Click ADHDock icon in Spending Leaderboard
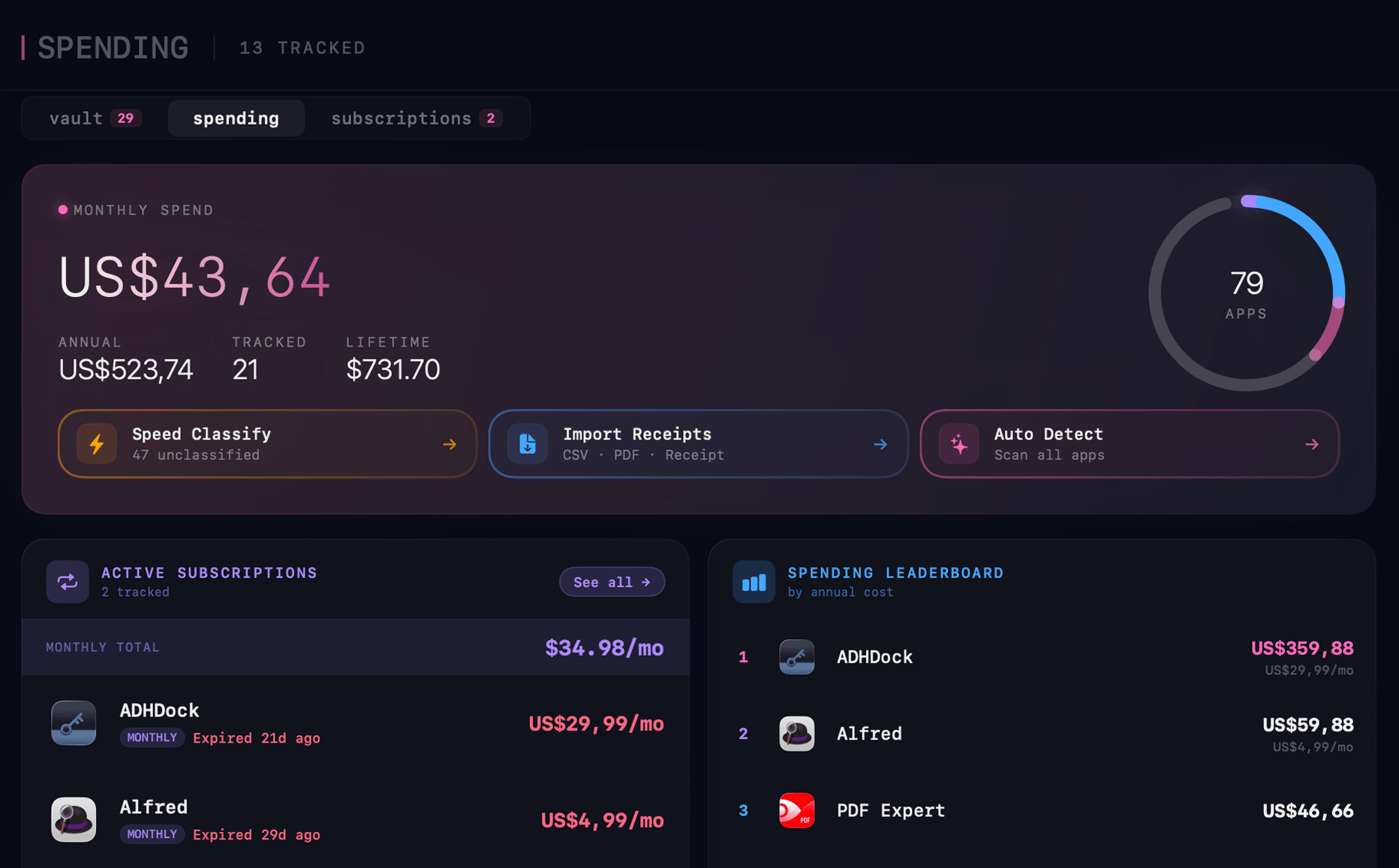1399x868 pixels. tap(797, 657)
